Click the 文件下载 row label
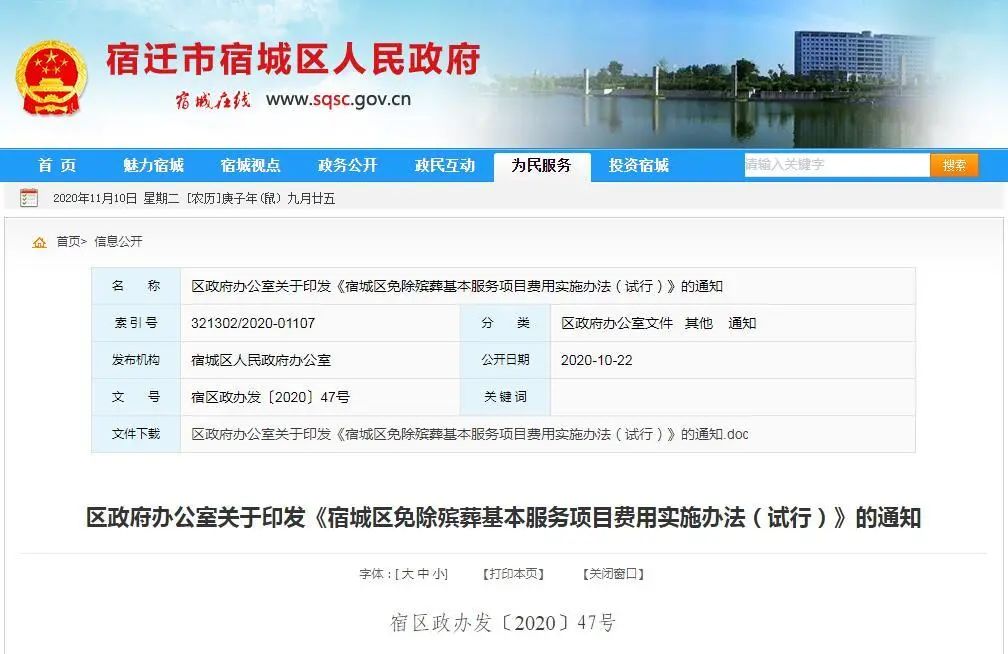1008x654 pixels. (136, 434)
